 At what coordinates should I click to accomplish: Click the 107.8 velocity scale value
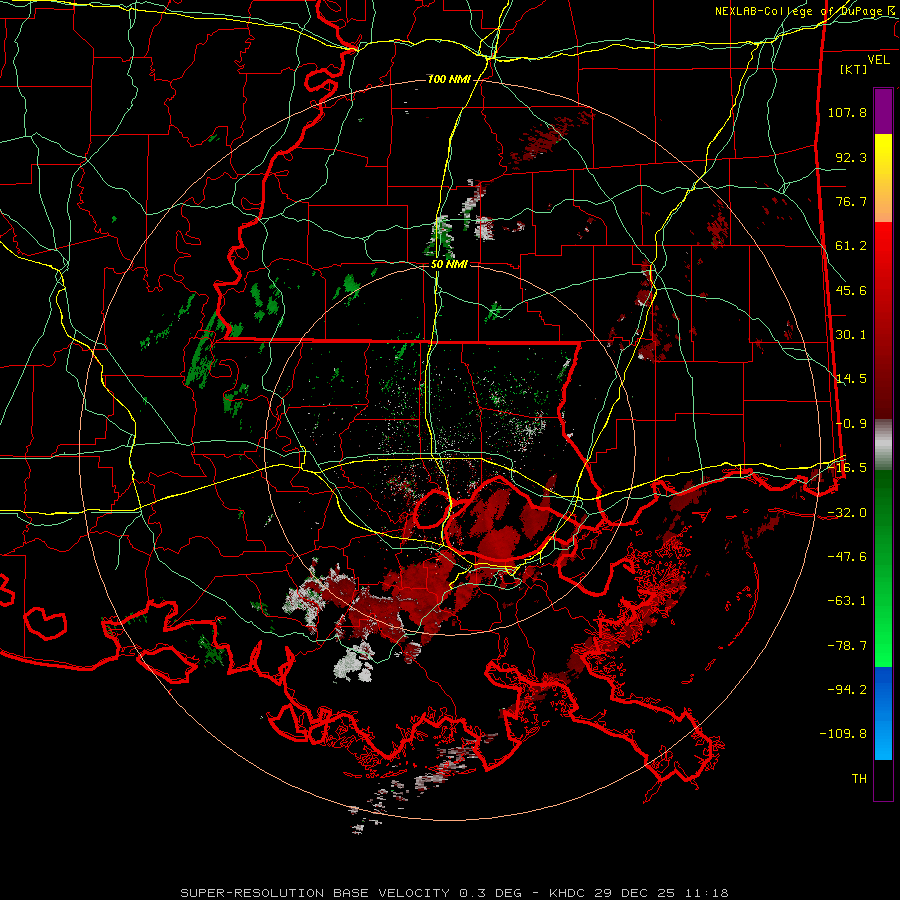click(847, 112)
